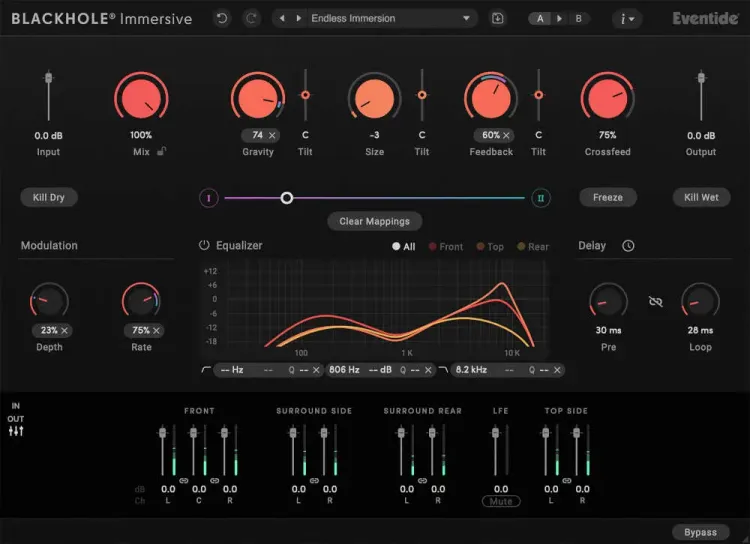Toggle the Pre/Loop delay link icon
The image size is (750, 544).
655,301
